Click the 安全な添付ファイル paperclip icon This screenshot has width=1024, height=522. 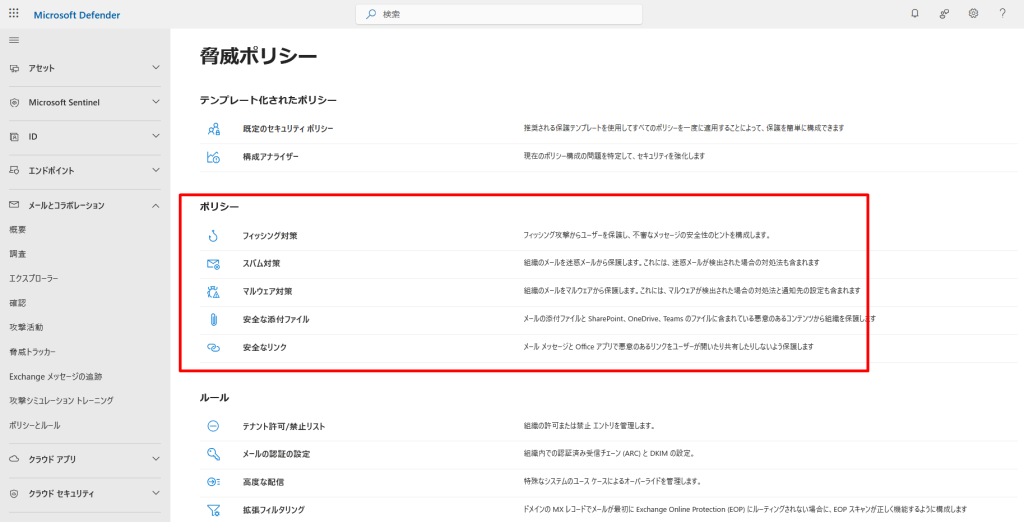[213, 320]
